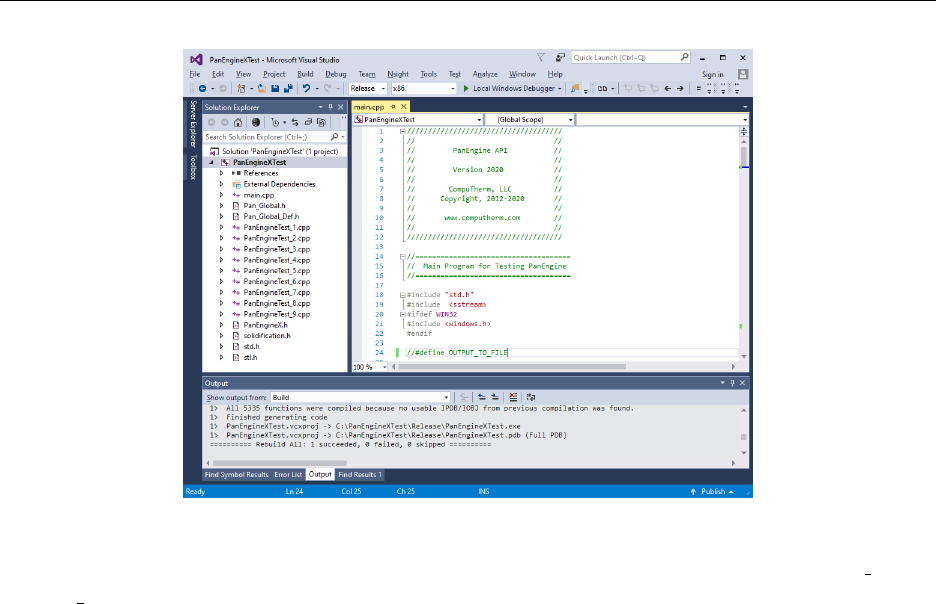Screen dimensions: 936x604
Task: Open the Build menu
Action: coord(305,74)
